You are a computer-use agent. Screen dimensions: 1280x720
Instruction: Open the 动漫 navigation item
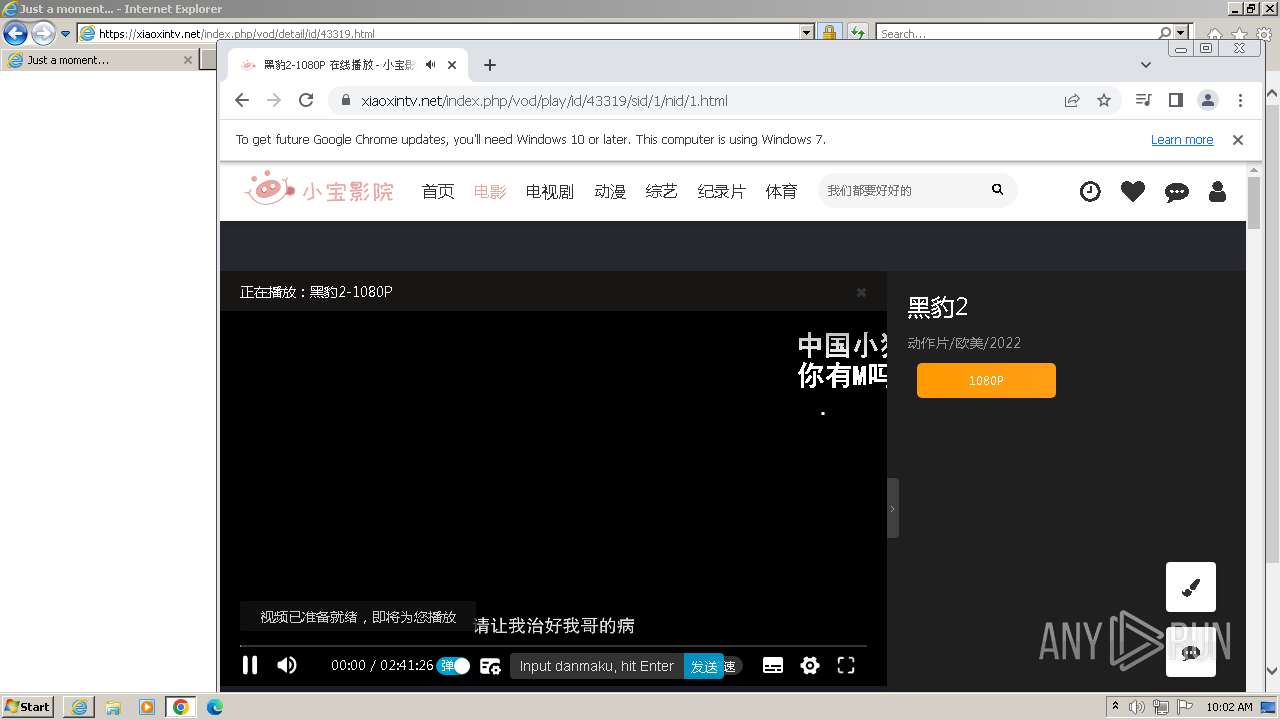pos(610,191)
